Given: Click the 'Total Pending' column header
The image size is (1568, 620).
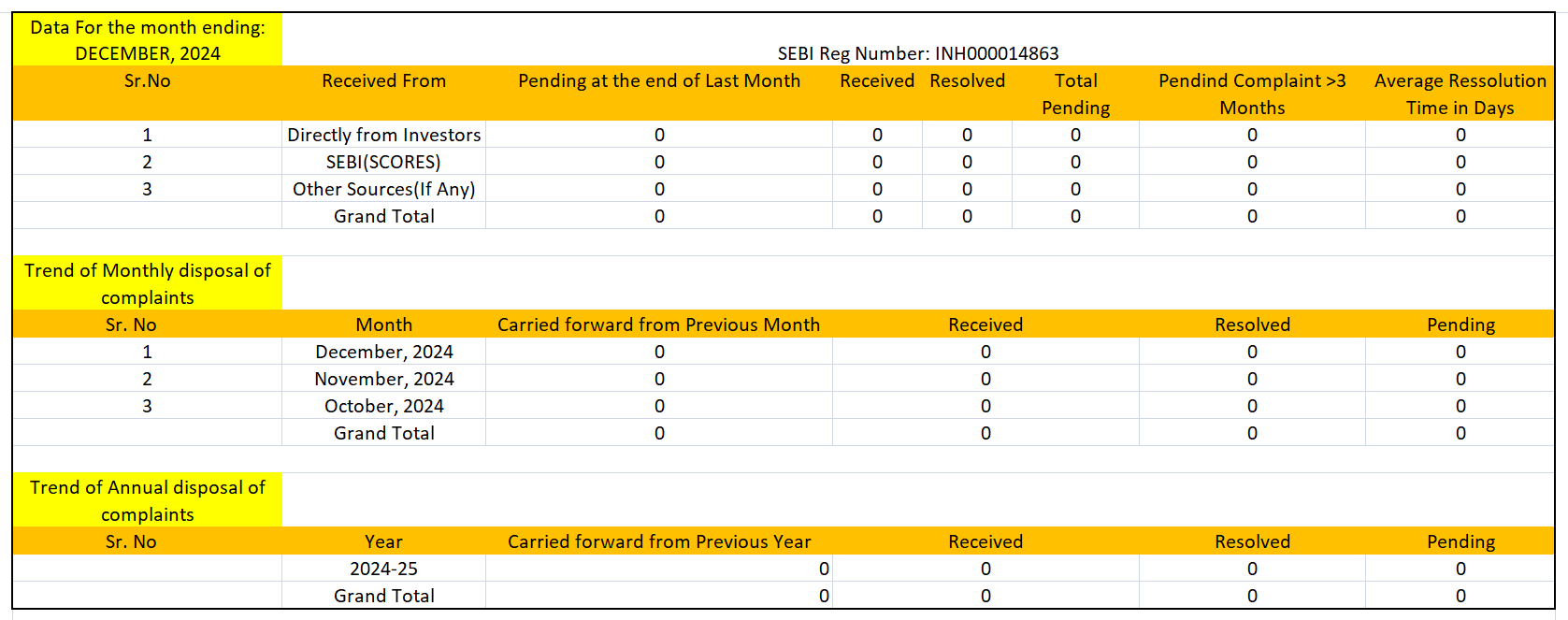Looking at the screenshot, I should coord(1075,94).
